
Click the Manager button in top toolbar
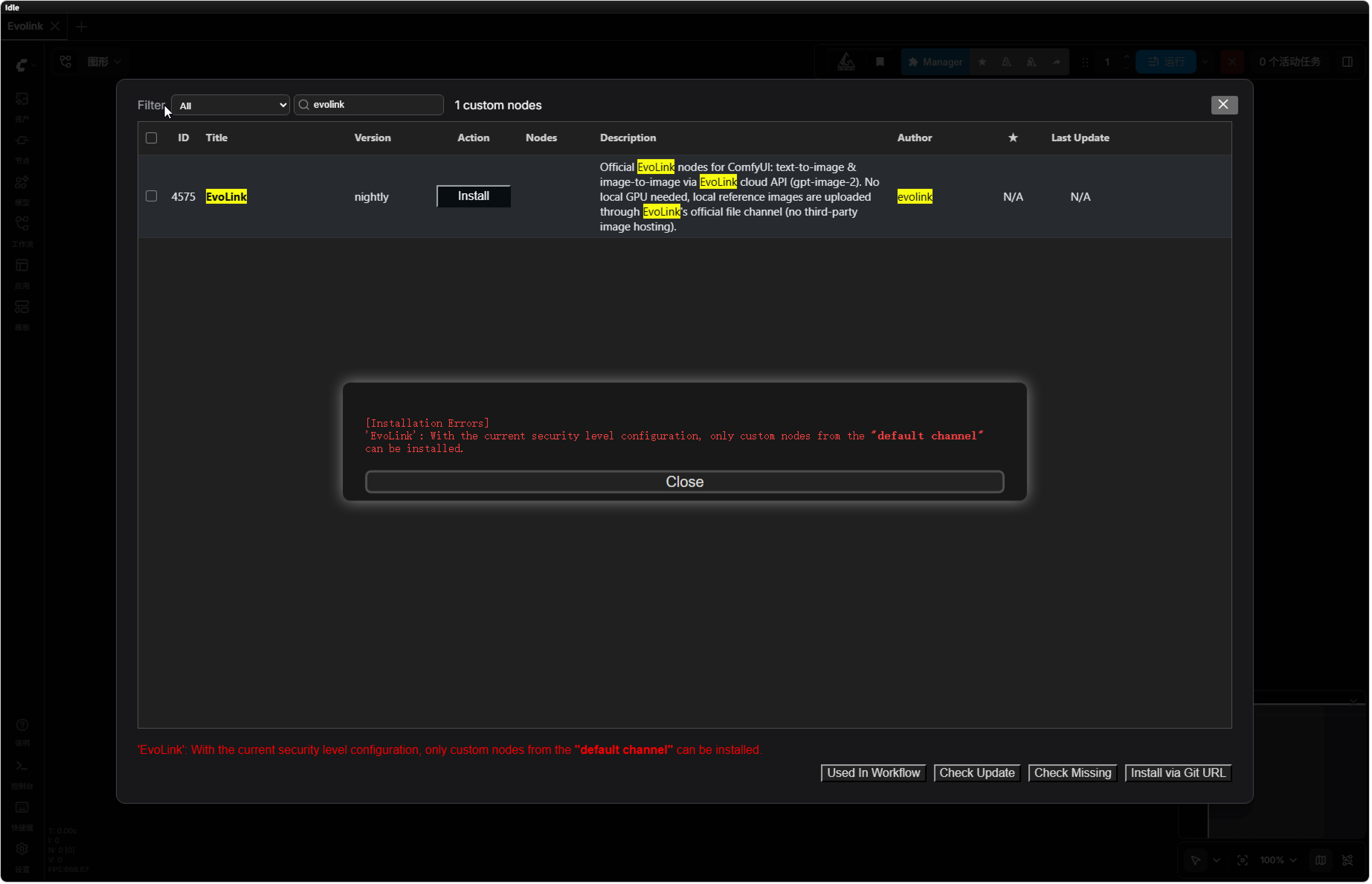point(936,62)
